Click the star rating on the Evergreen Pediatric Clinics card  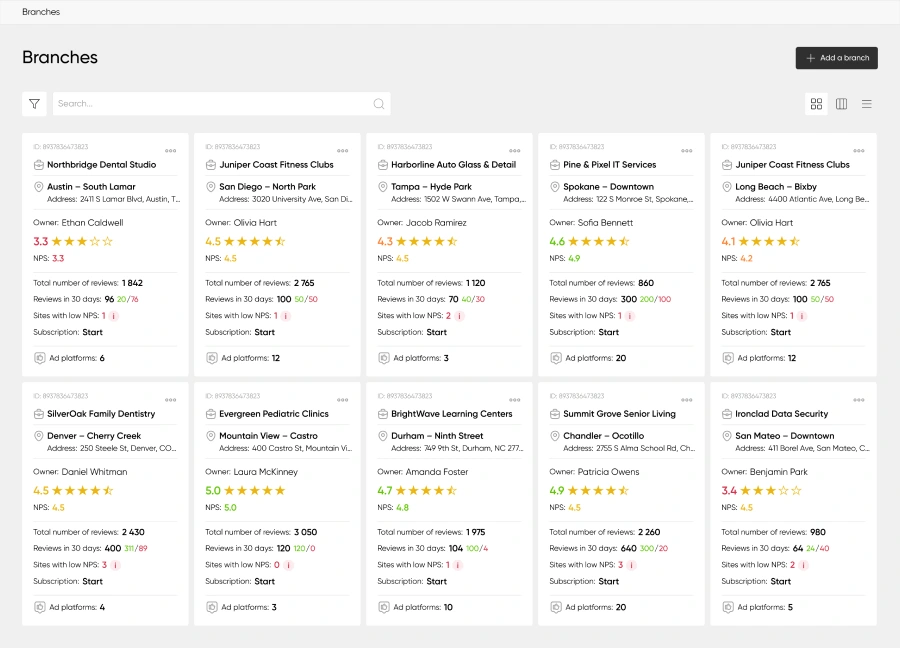(x=255, y=491)
